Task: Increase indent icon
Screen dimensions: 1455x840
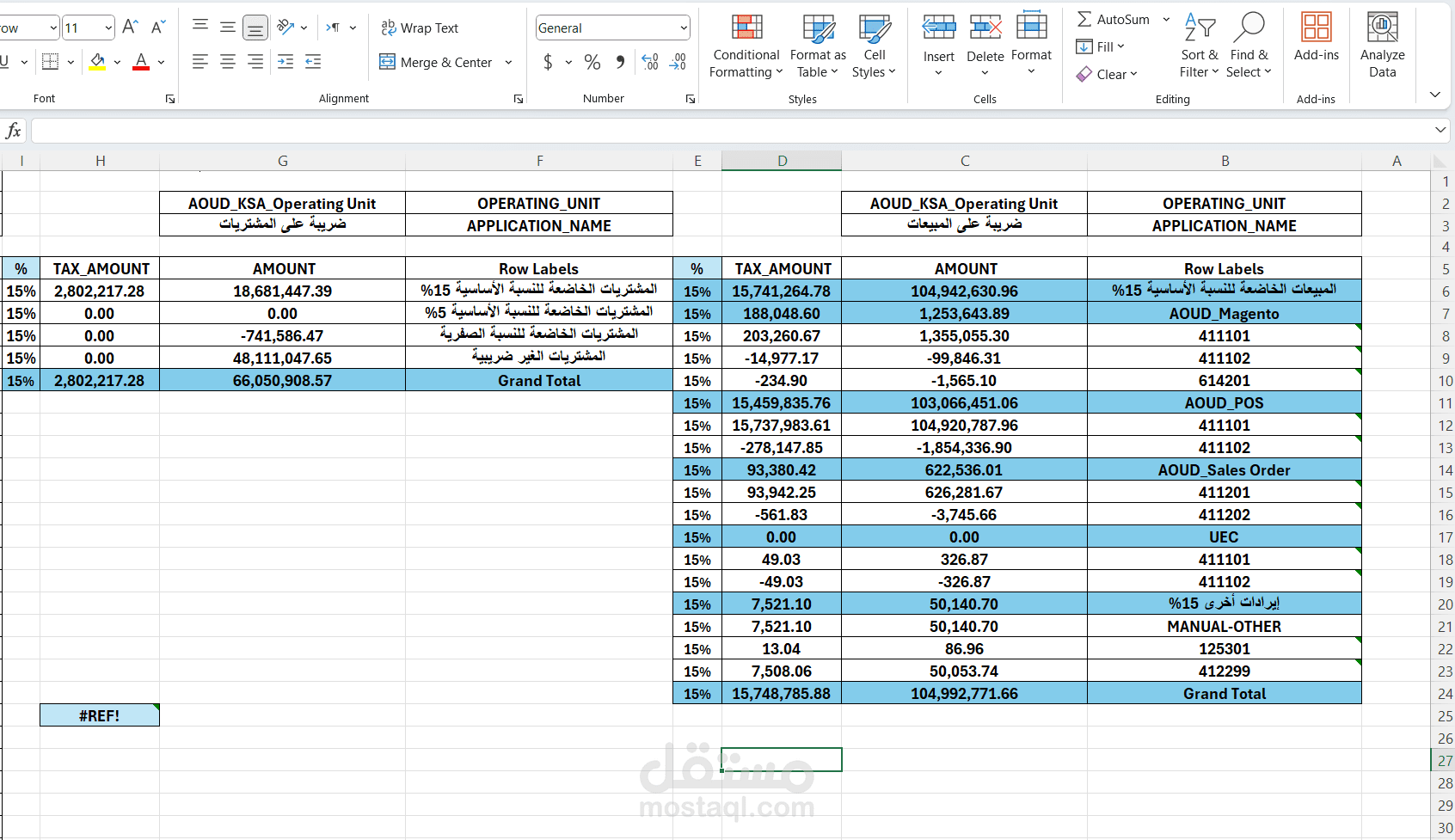Action: click(314, 62)
